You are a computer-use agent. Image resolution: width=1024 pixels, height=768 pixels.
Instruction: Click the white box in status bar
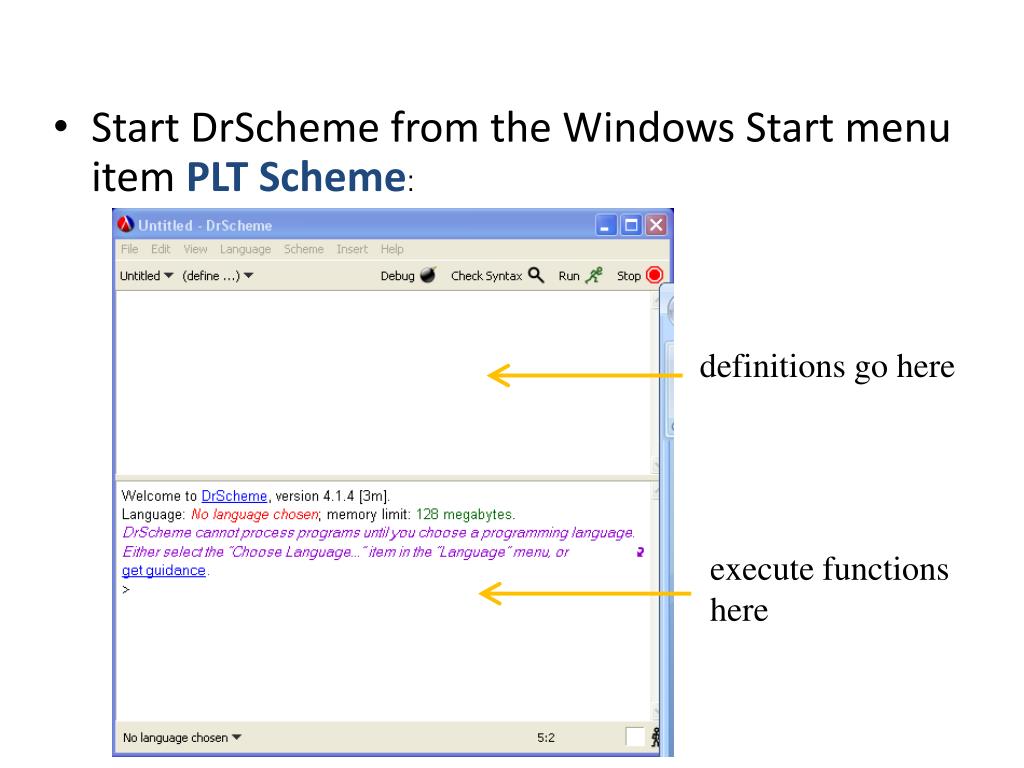click(635, 737)
